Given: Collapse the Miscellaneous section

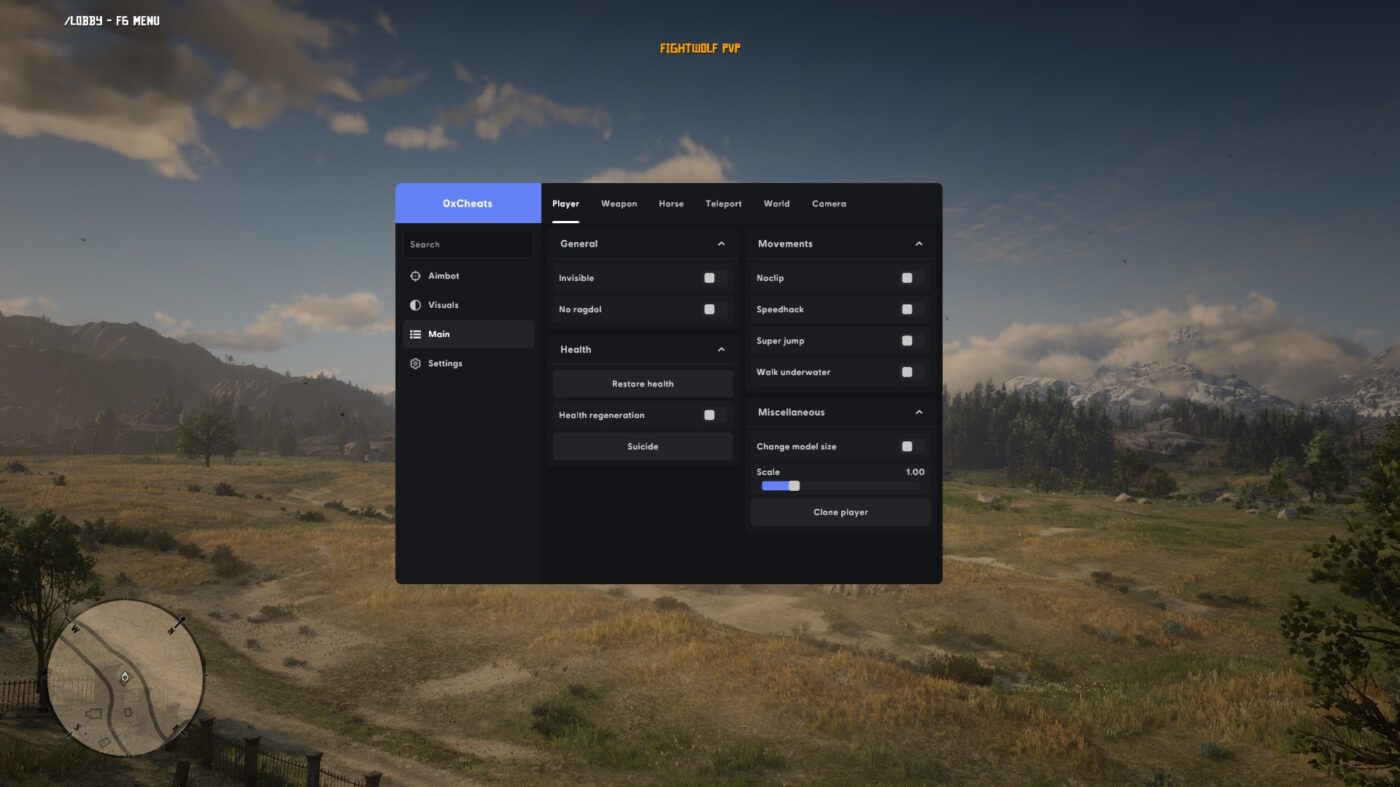Looking at the screenshot, I should click(918, 411).
